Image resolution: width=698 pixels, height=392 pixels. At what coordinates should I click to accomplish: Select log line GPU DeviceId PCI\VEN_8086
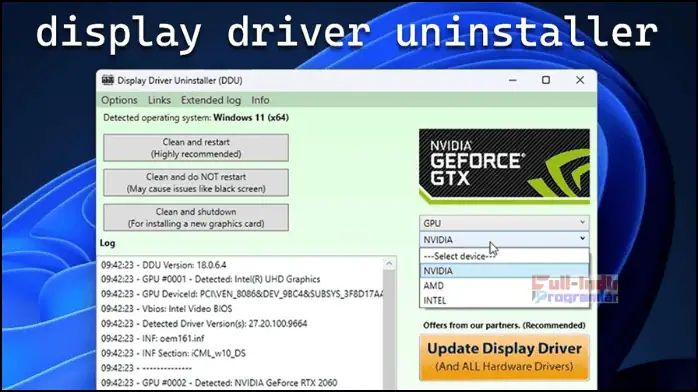point(242,294)
